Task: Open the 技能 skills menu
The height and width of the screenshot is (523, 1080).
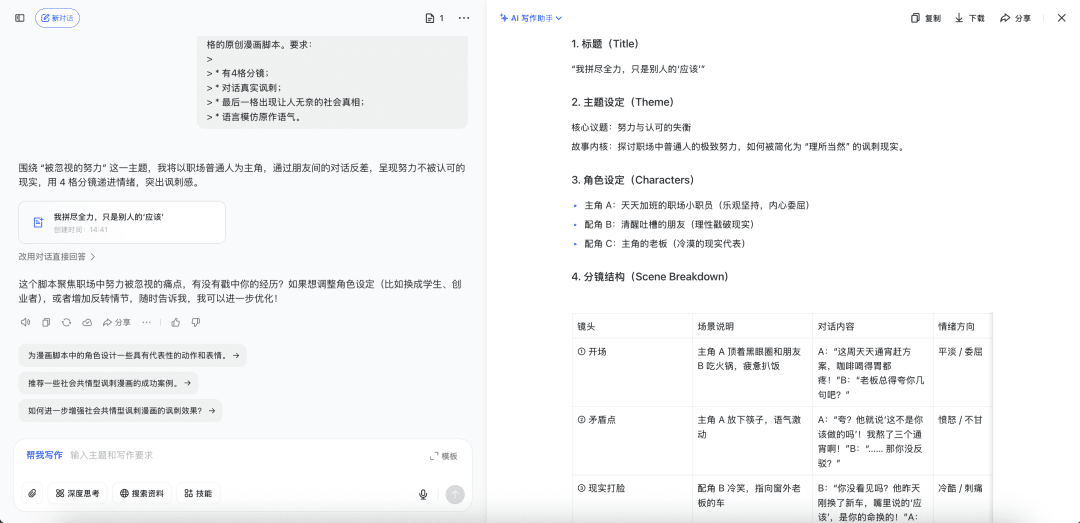Action: (x=198, y=494)
